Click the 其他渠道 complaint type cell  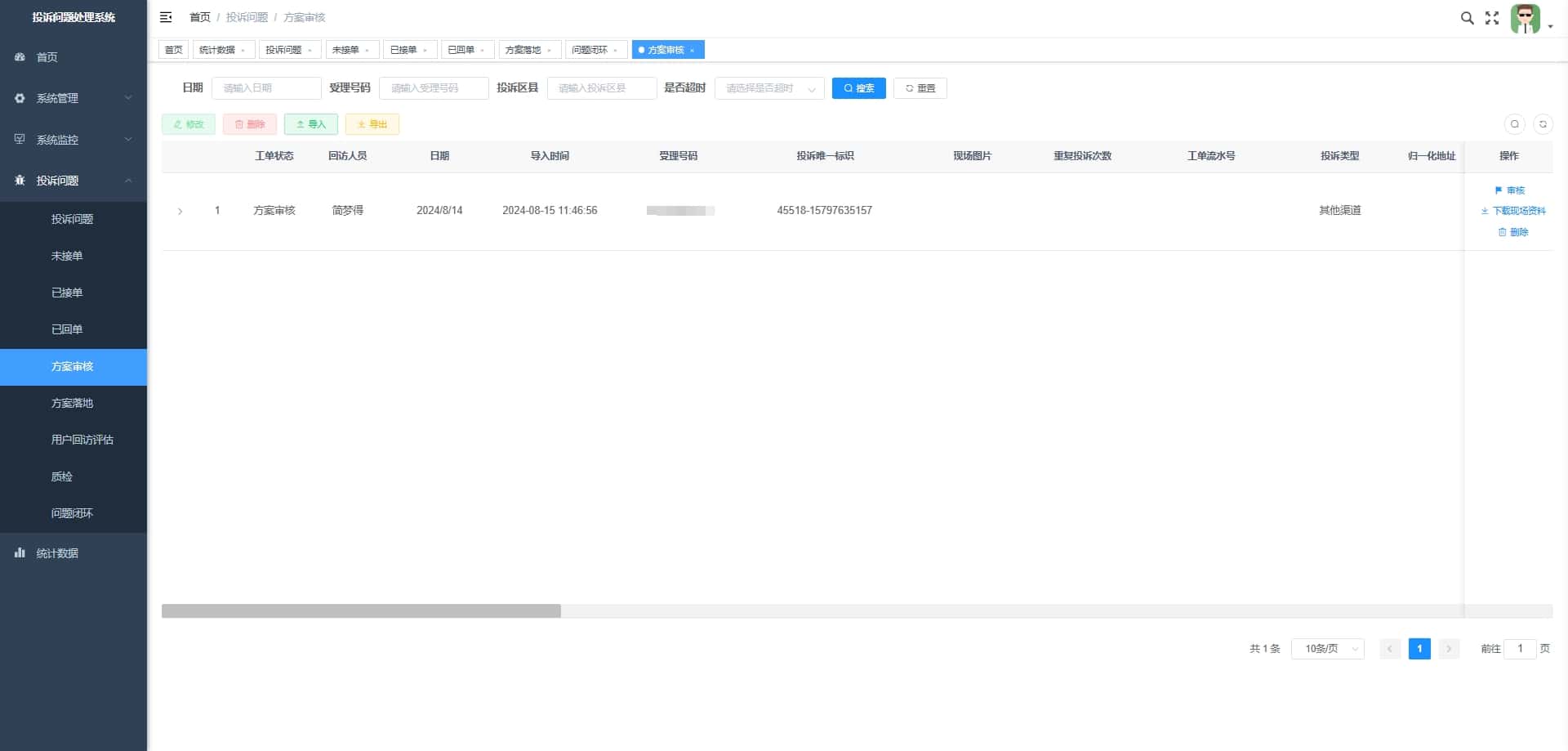pos(1340,211)
